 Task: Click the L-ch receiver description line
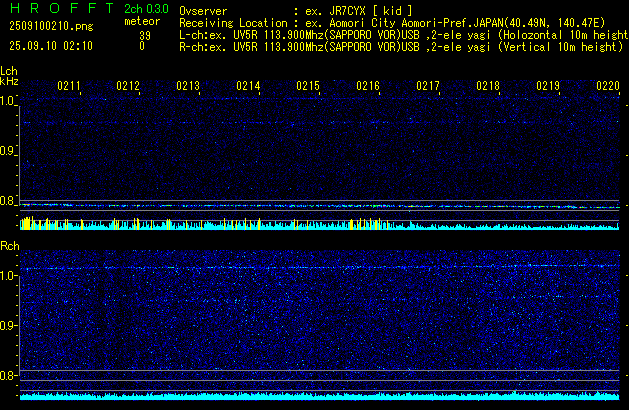pyautogui.click(x=404, y=35)
